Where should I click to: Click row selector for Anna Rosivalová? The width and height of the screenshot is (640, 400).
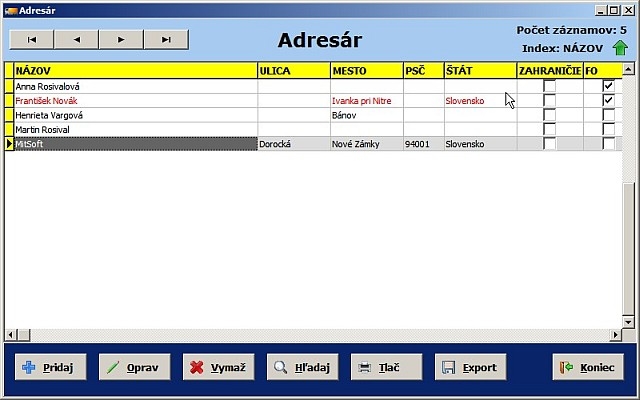(x=9, y=86)
